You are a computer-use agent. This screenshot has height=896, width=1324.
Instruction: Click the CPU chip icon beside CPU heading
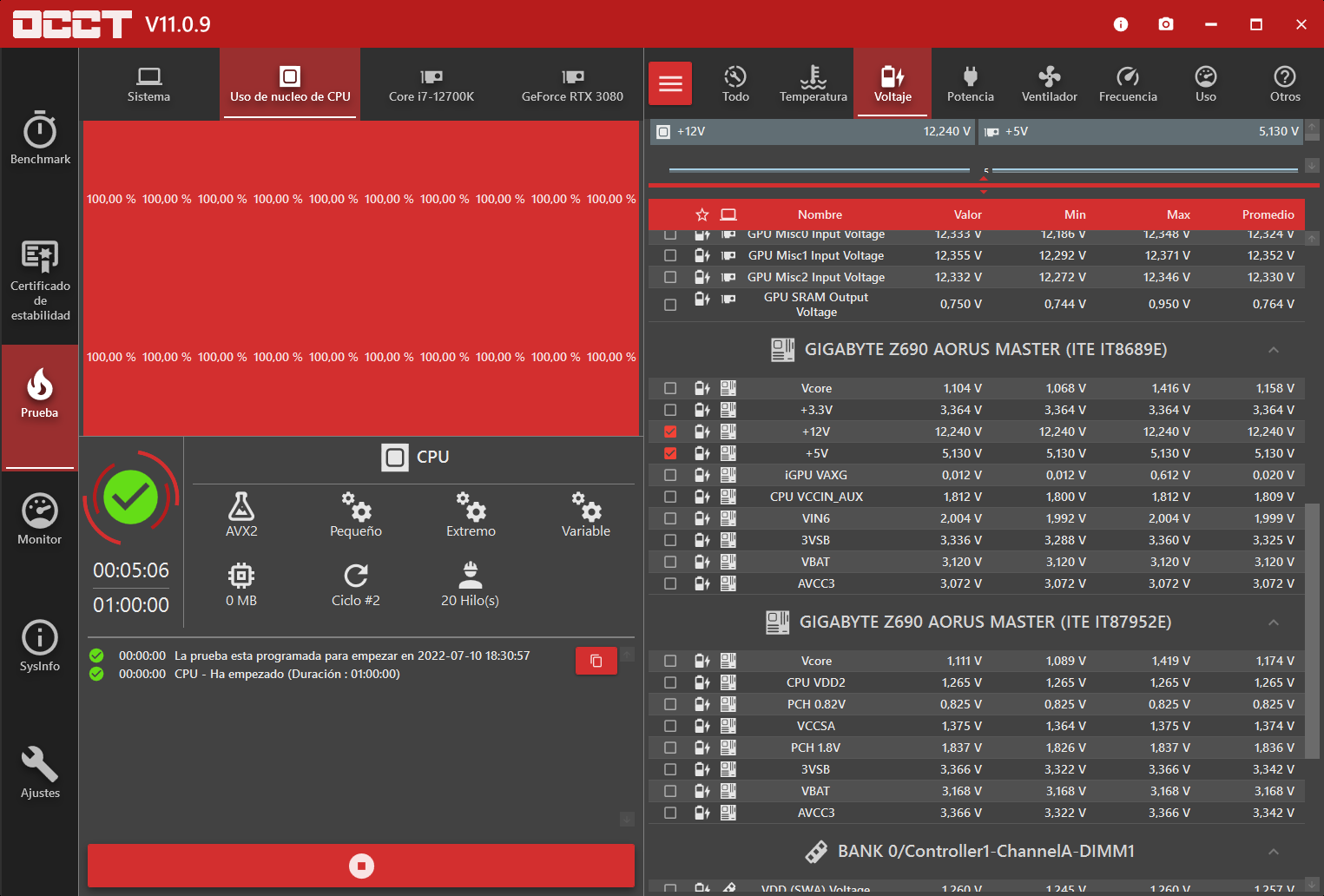(395, 458)
